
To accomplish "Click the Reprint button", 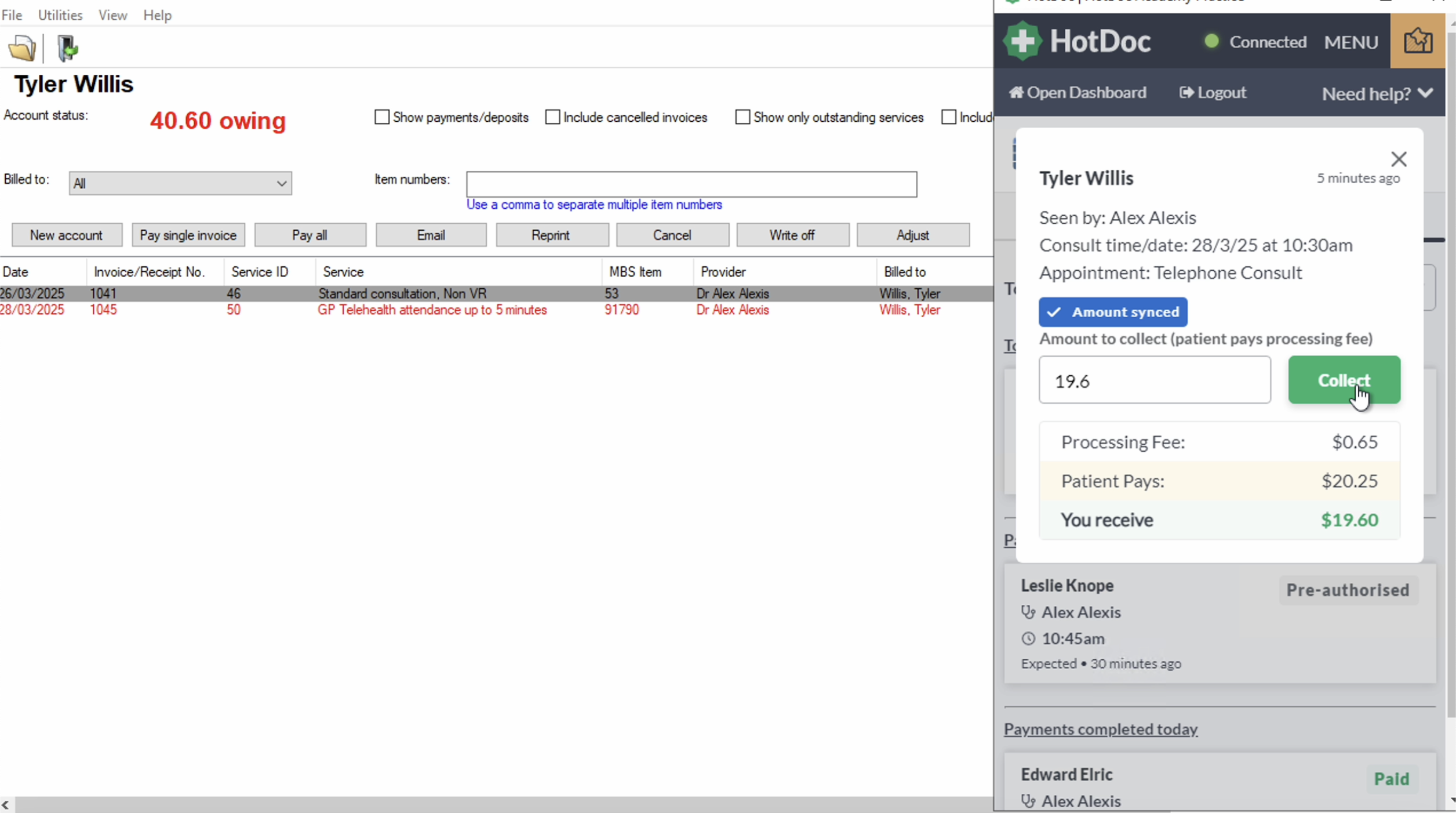I will tap(551, 235).
